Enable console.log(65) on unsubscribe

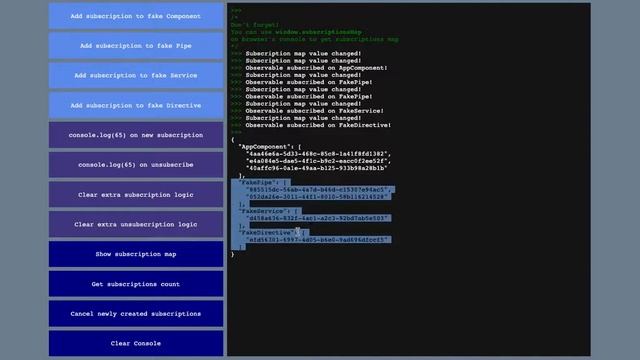point(136,165)
